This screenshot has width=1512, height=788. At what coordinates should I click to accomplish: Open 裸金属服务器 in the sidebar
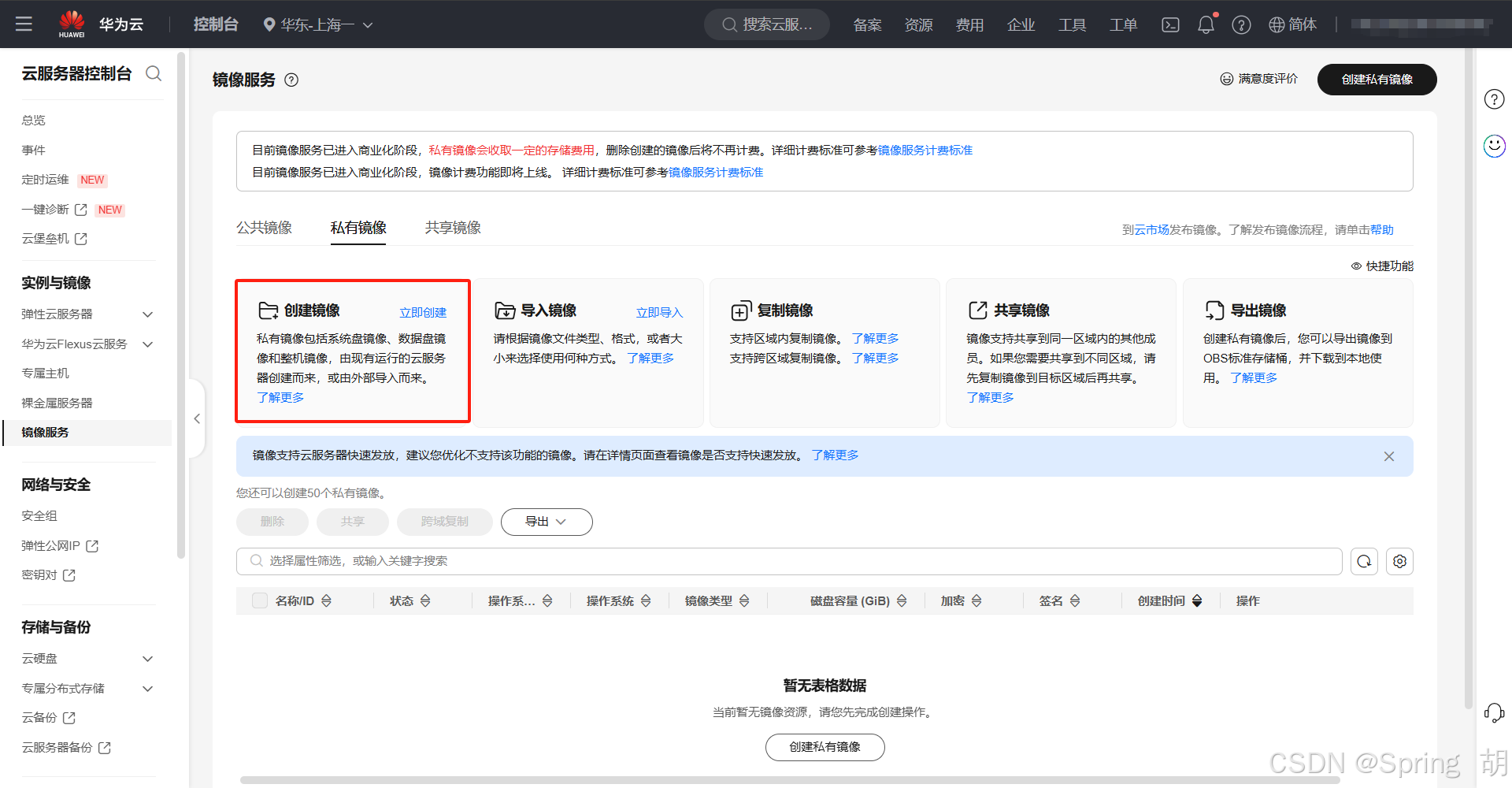57,403
